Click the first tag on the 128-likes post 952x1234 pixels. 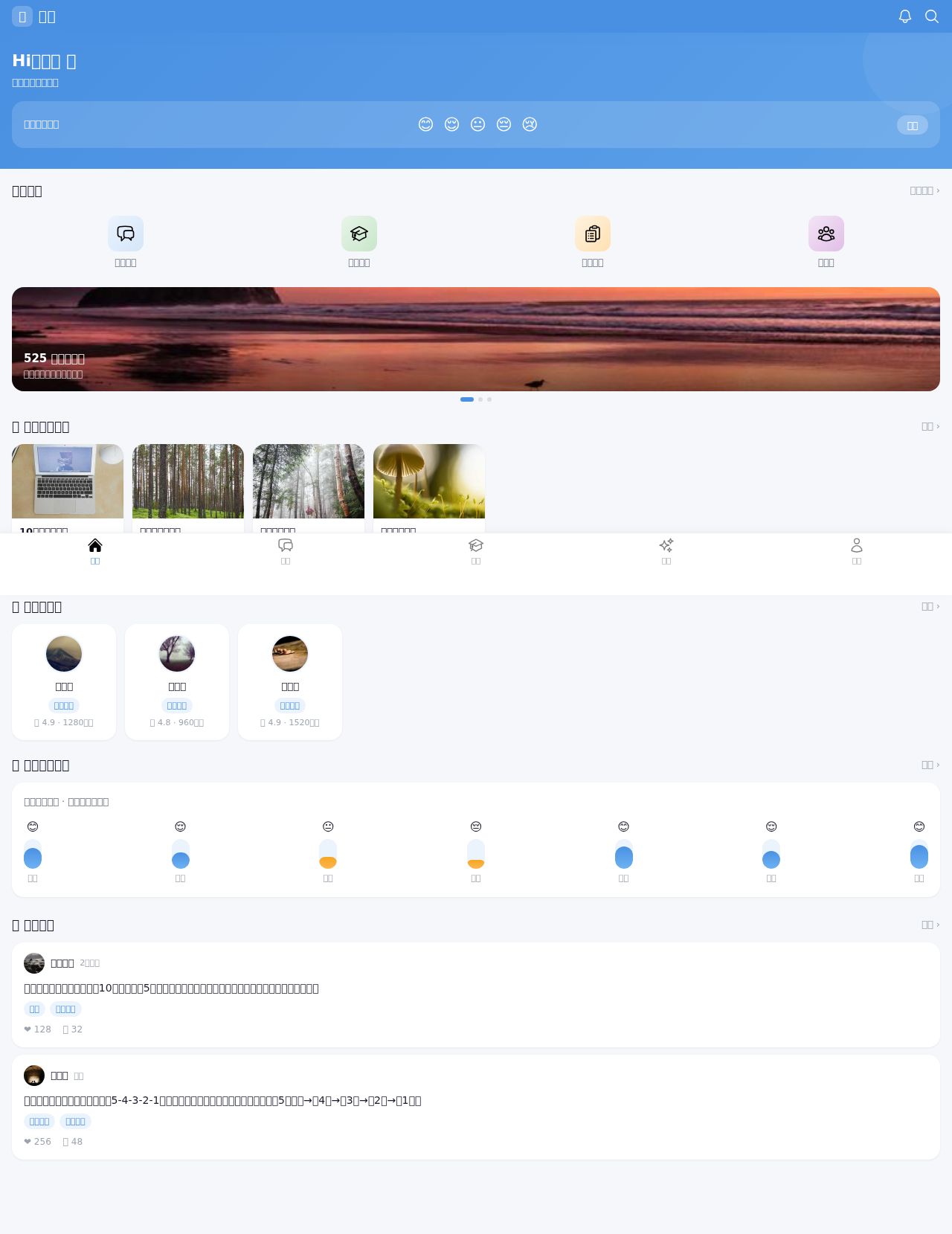pos(34,1009)
